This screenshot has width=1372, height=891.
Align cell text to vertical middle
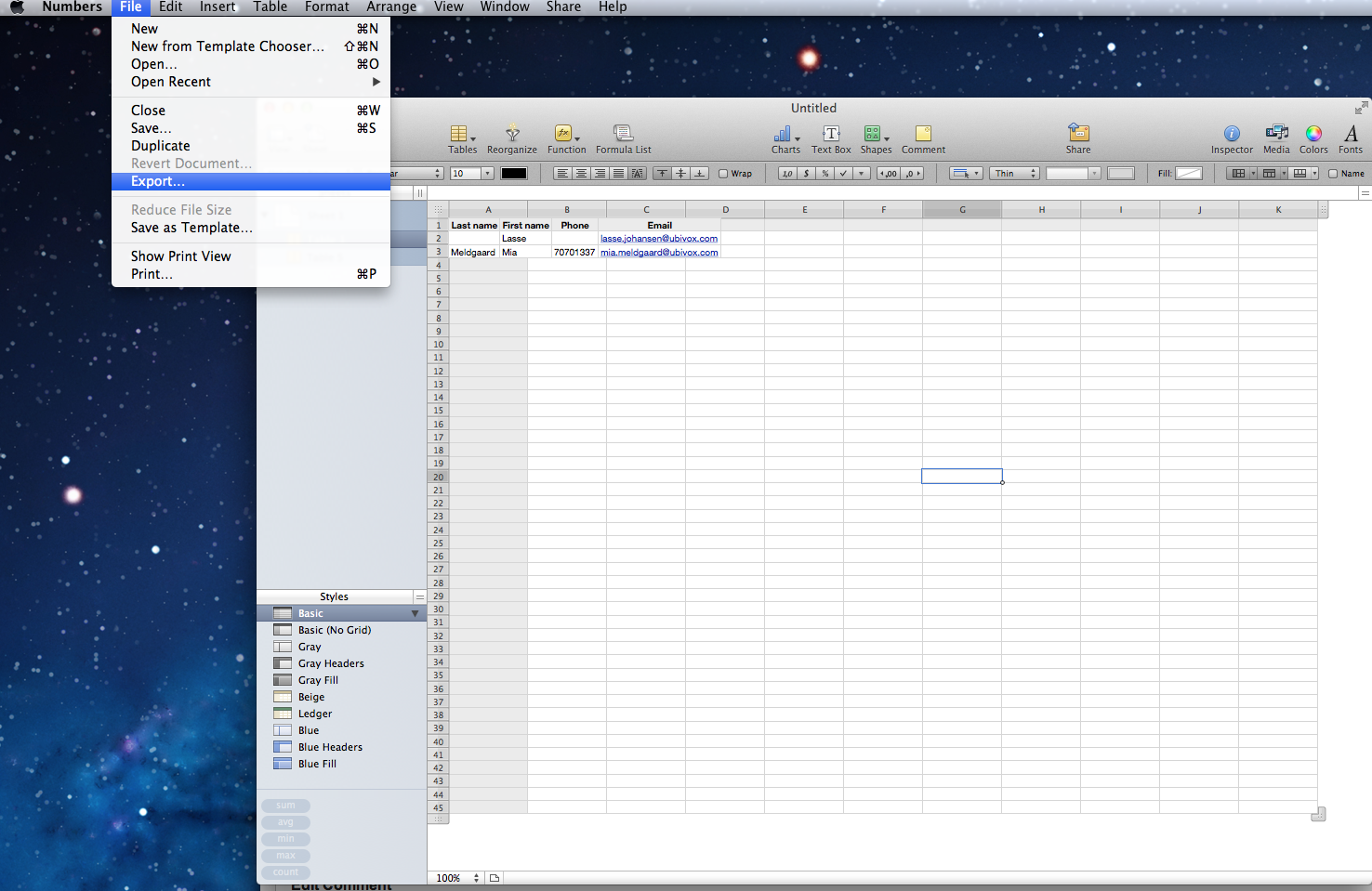click(681, 174)
